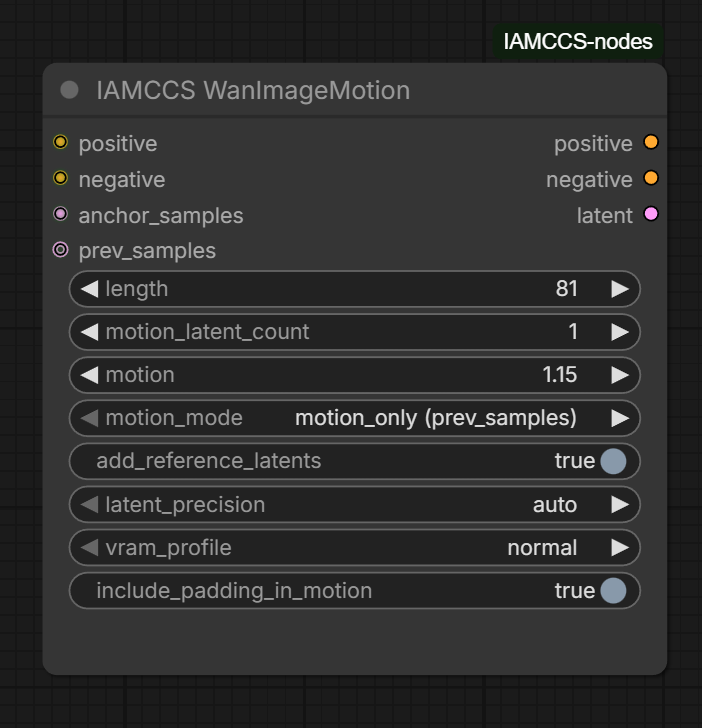The height and width of the screenshot is (728, 702).
Task: Click the positive output socket
Action: click(651, 143)
